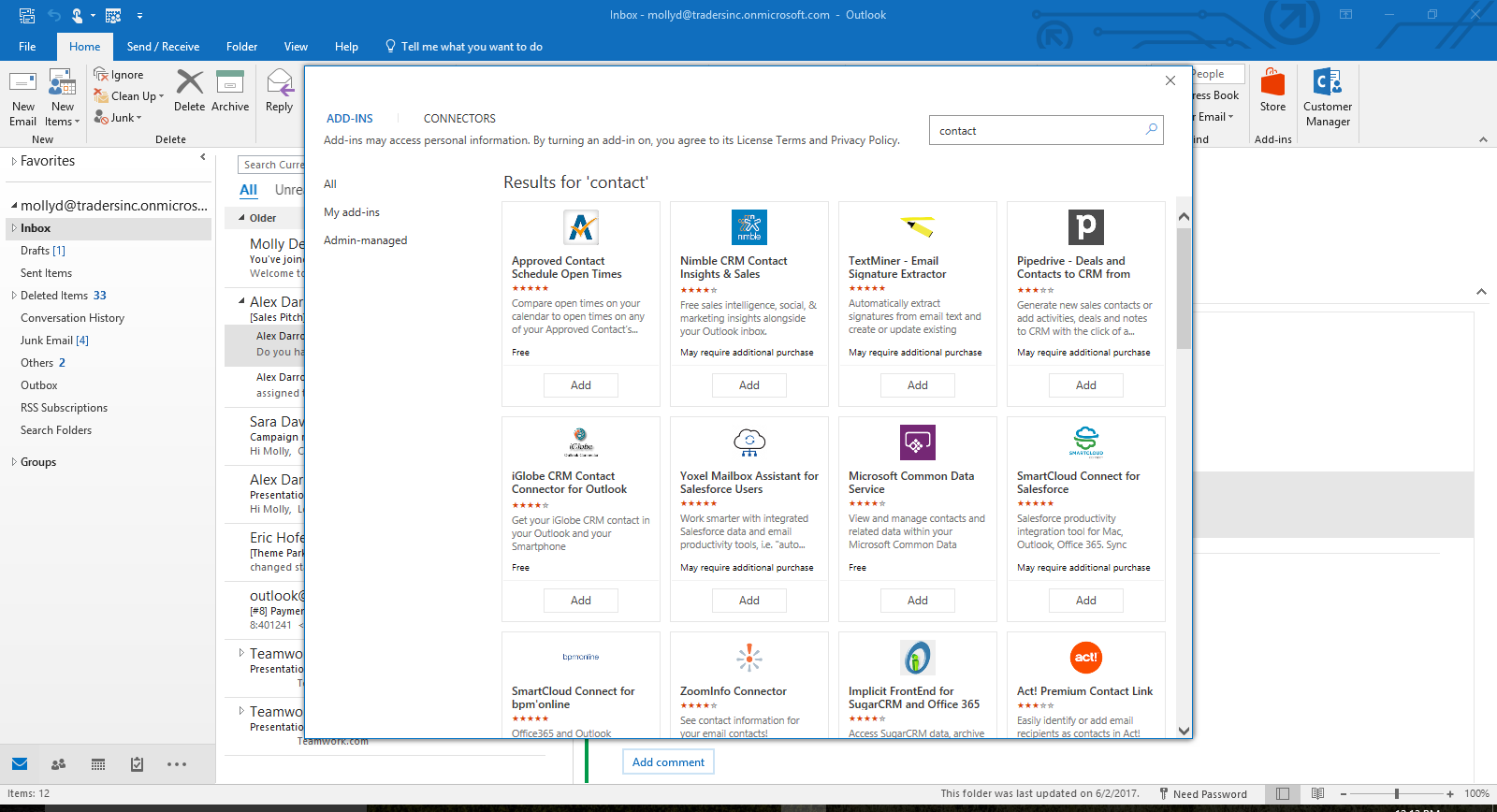Click the Reply icon
This screenshot has height=812, width=1497.
point(279,83)
